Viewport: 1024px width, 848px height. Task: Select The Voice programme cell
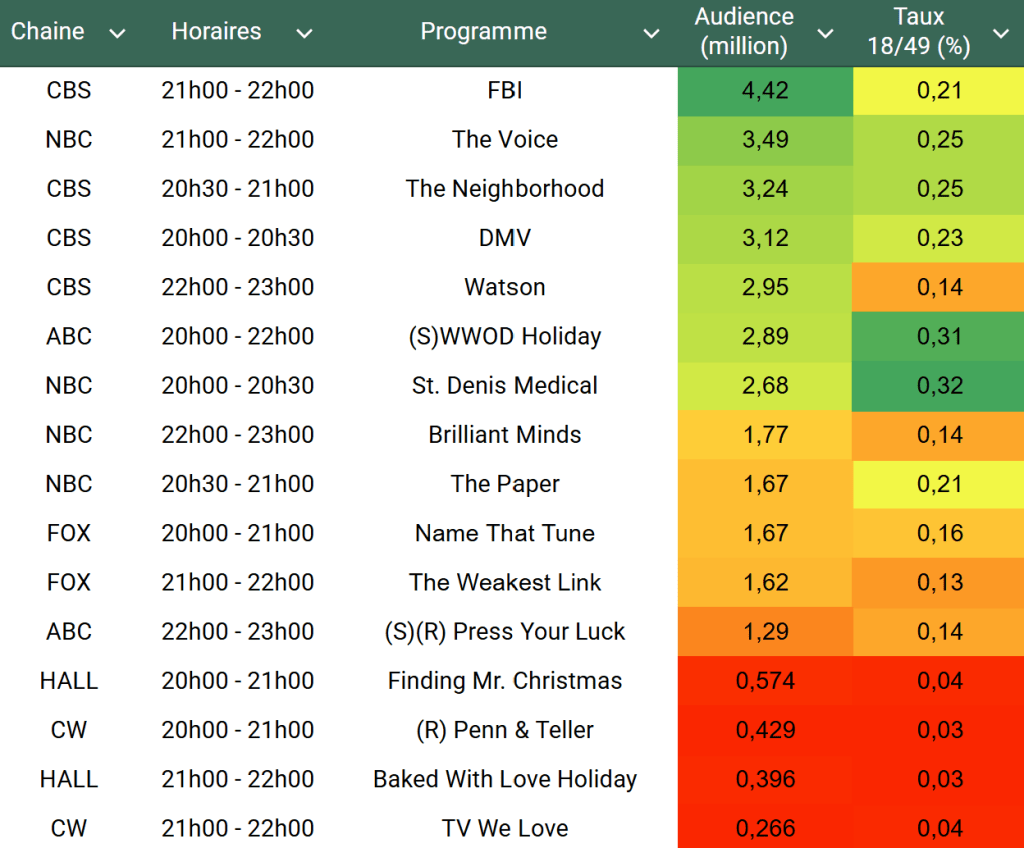pyautogui.click(x=505, y=140)
